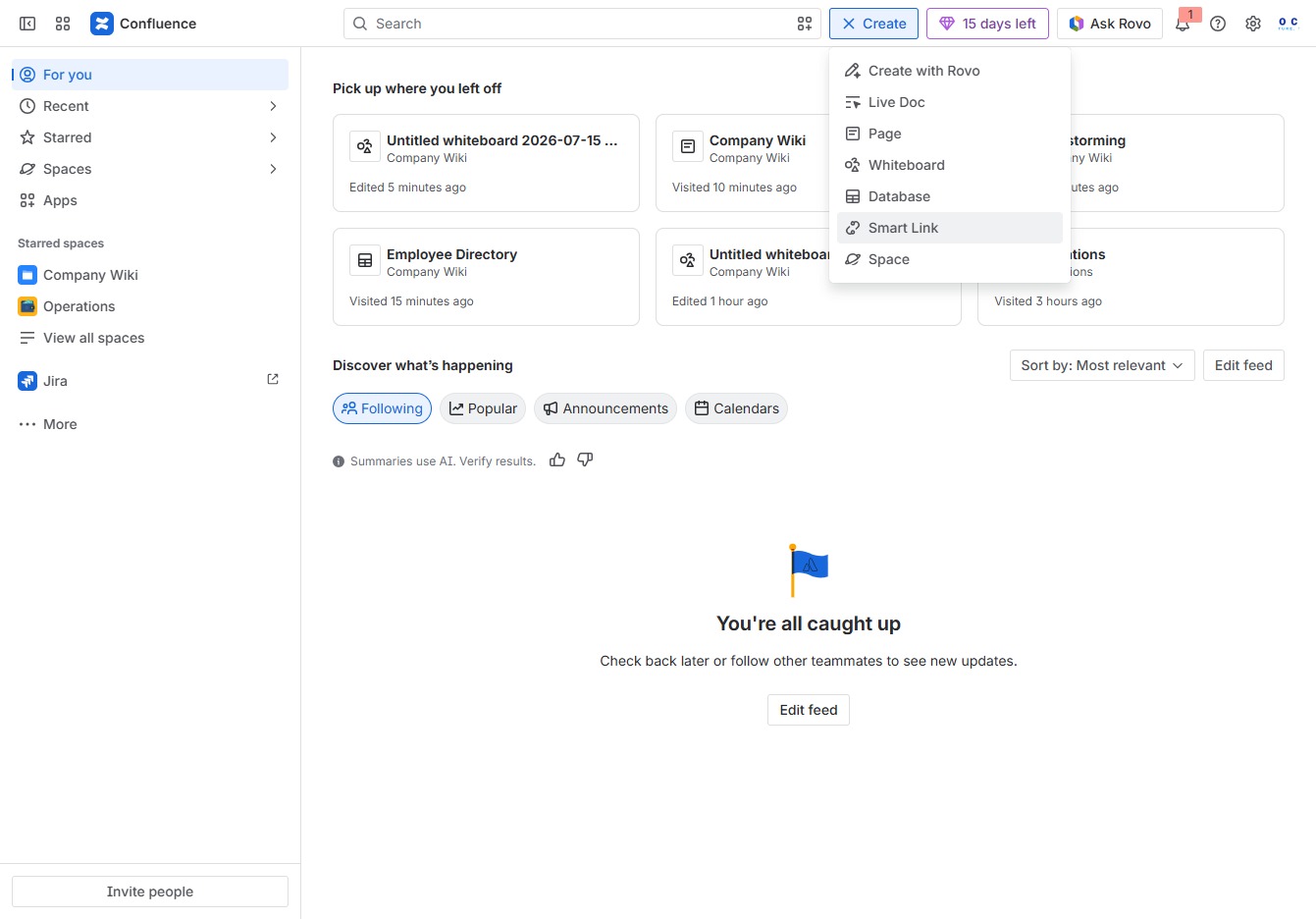Click the 'Discover what's happening' heading

click(423, 365)
